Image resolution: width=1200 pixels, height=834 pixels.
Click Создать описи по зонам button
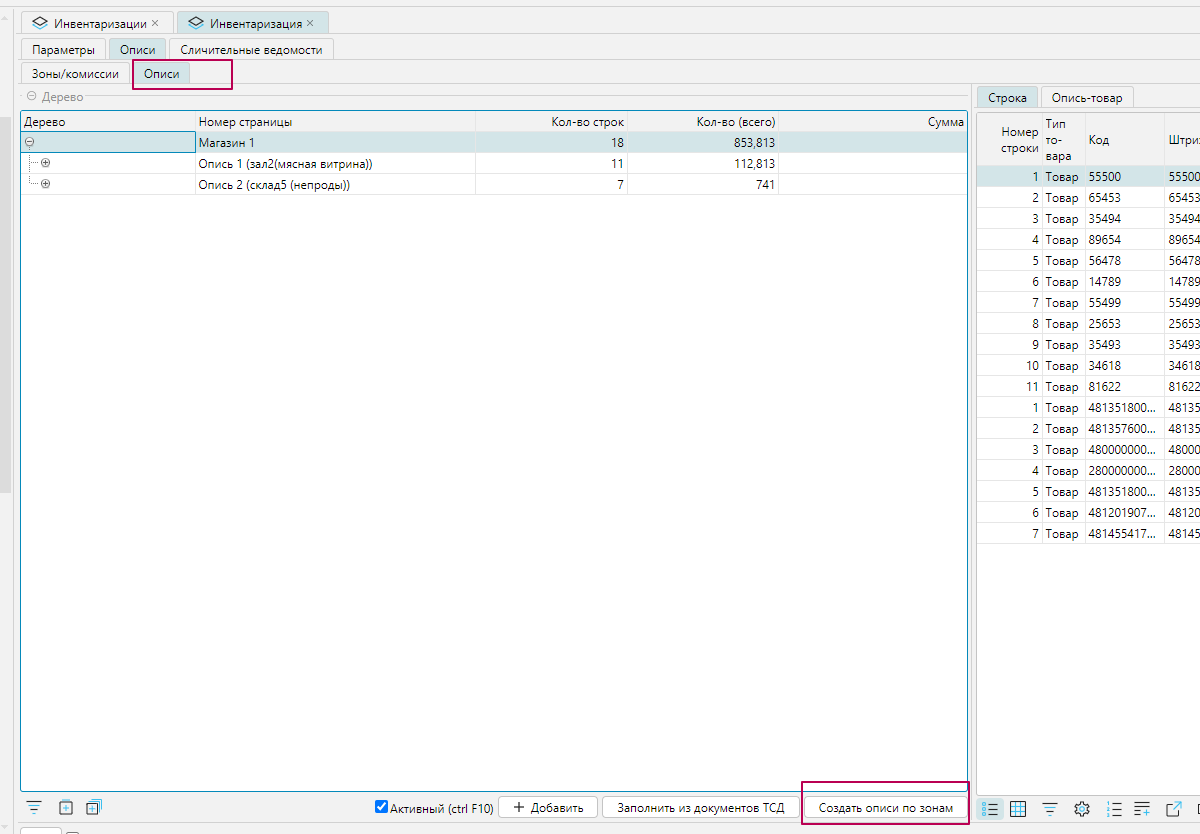pos(885,807)
